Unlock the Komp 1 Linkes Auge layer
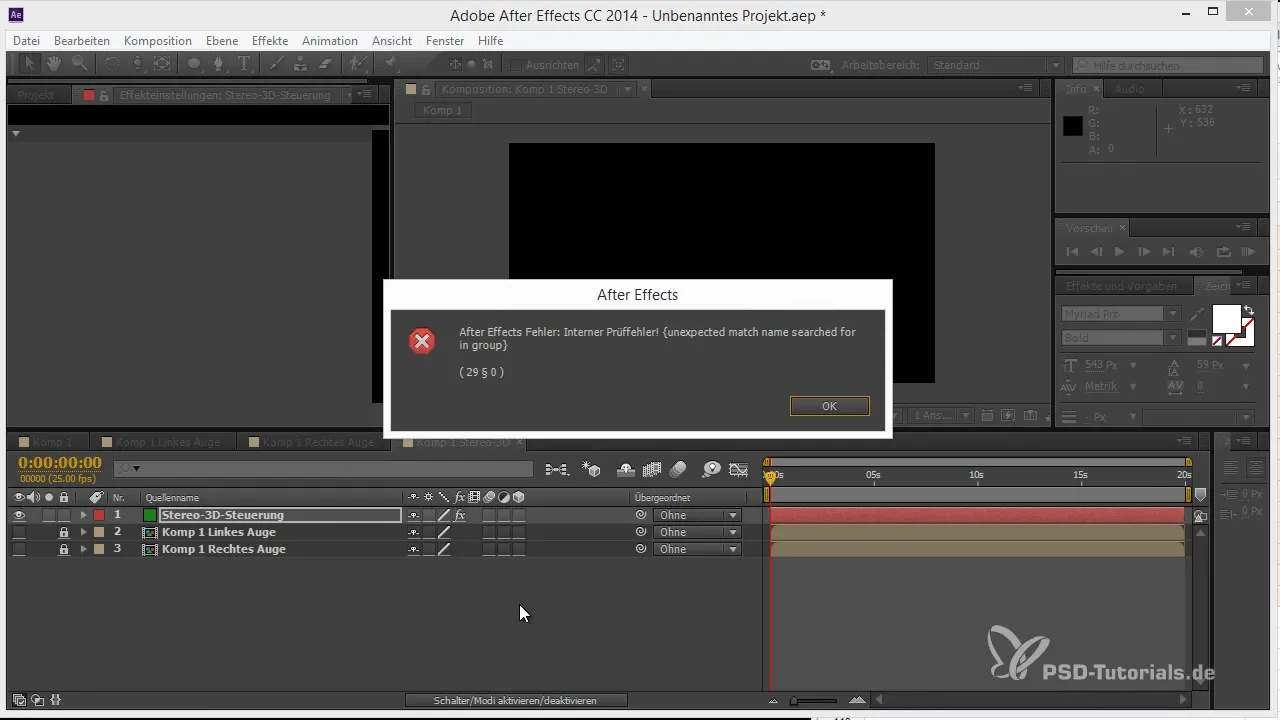 (64, 533)
